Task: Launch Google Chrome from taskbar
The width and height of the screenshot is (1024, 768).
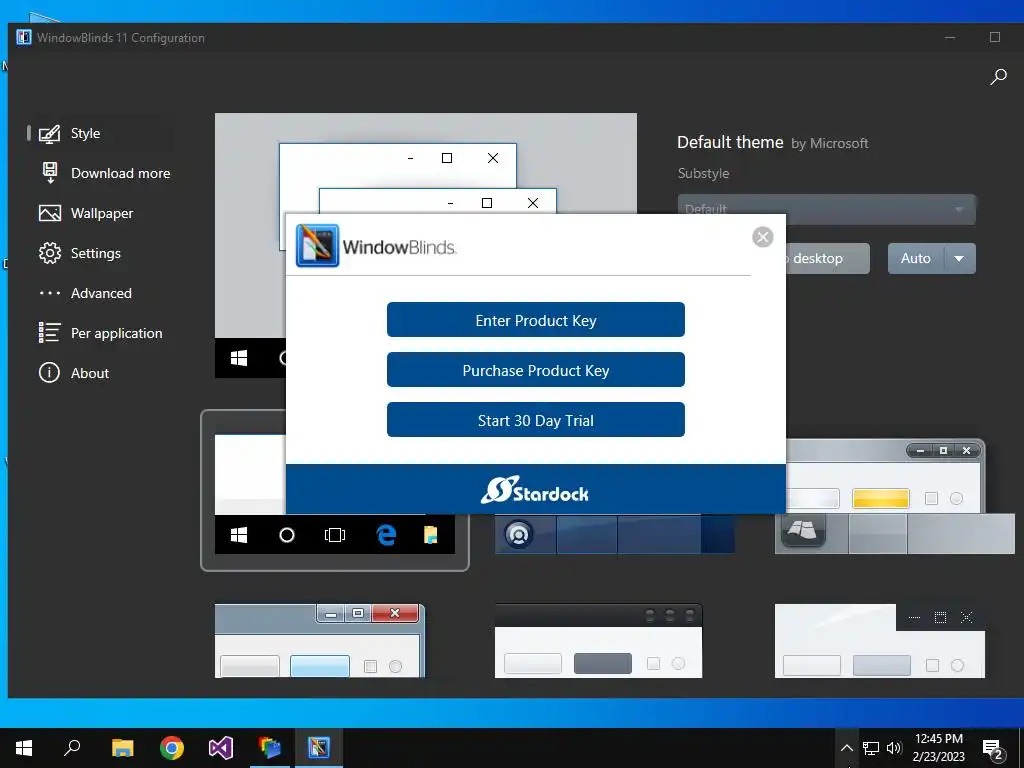Action: (172, 748)
